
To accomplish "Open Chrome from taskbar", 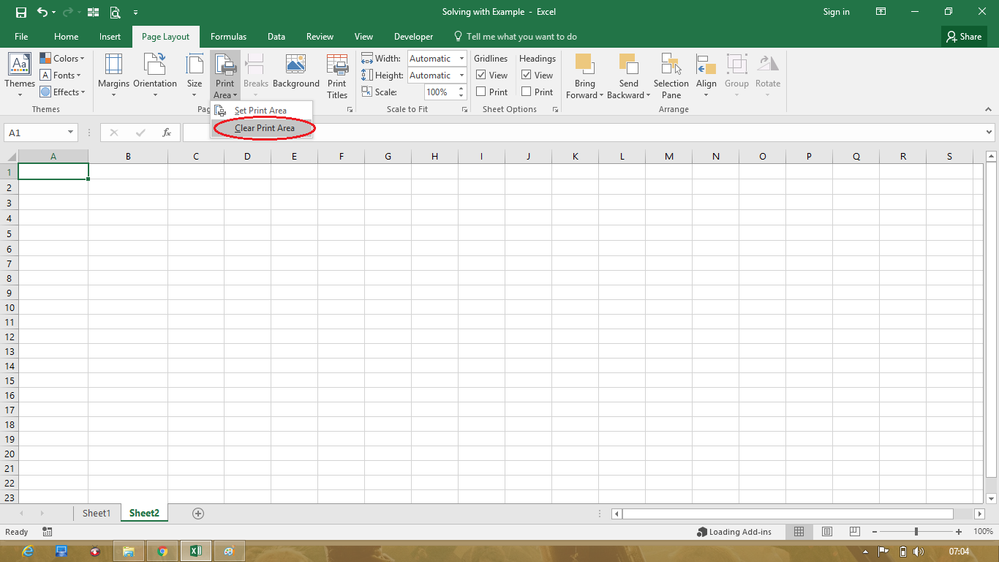I will click(162, 551).
